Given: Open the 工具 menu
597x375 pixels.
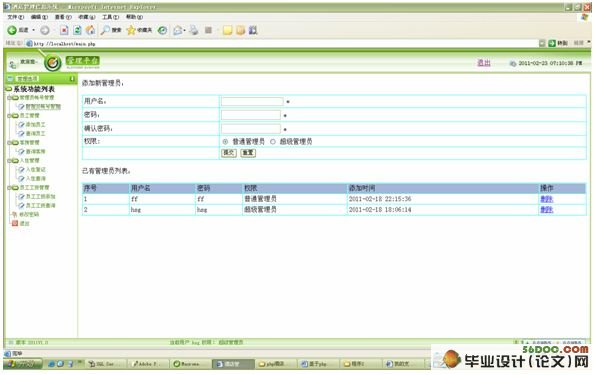Looking at the screenshot, I should (x=110, y=17).
